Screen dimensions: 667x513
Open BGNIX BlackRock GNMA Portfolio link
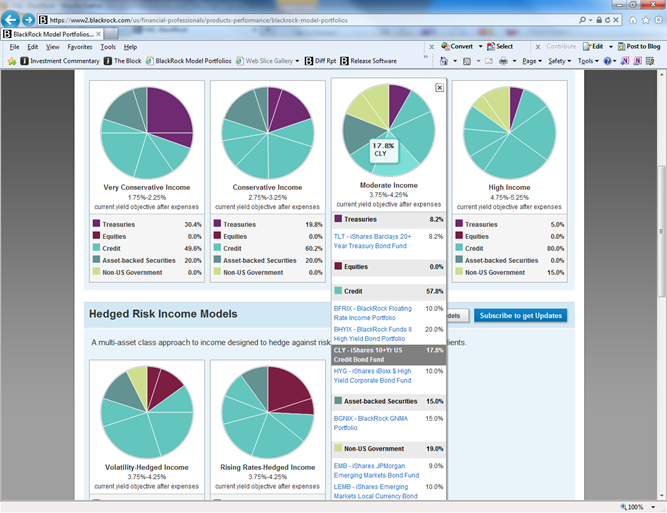(371, 423)
